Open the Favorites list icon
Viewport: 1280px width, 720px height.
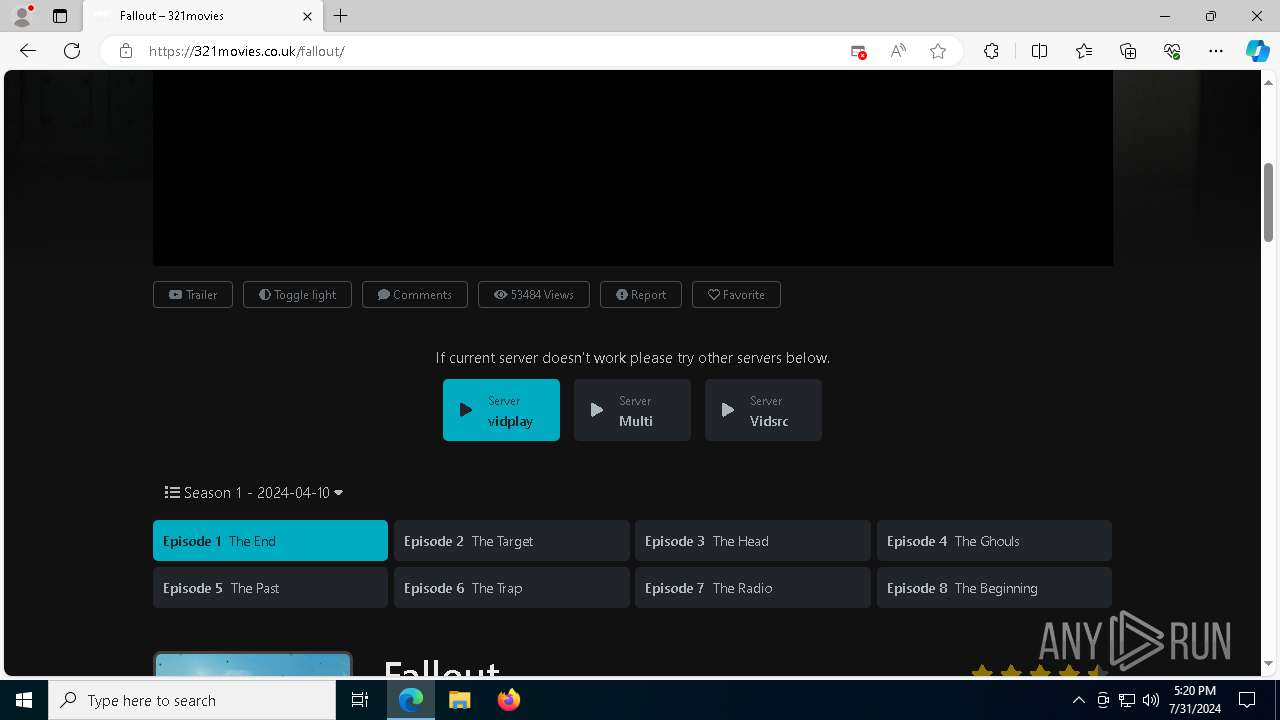pos(1084,51)
